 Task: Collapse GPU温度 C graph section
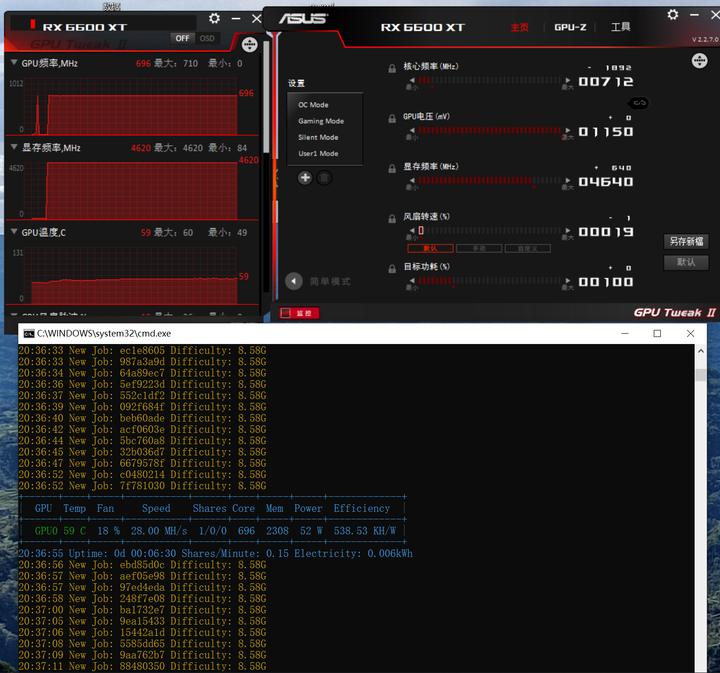[13, 232]
